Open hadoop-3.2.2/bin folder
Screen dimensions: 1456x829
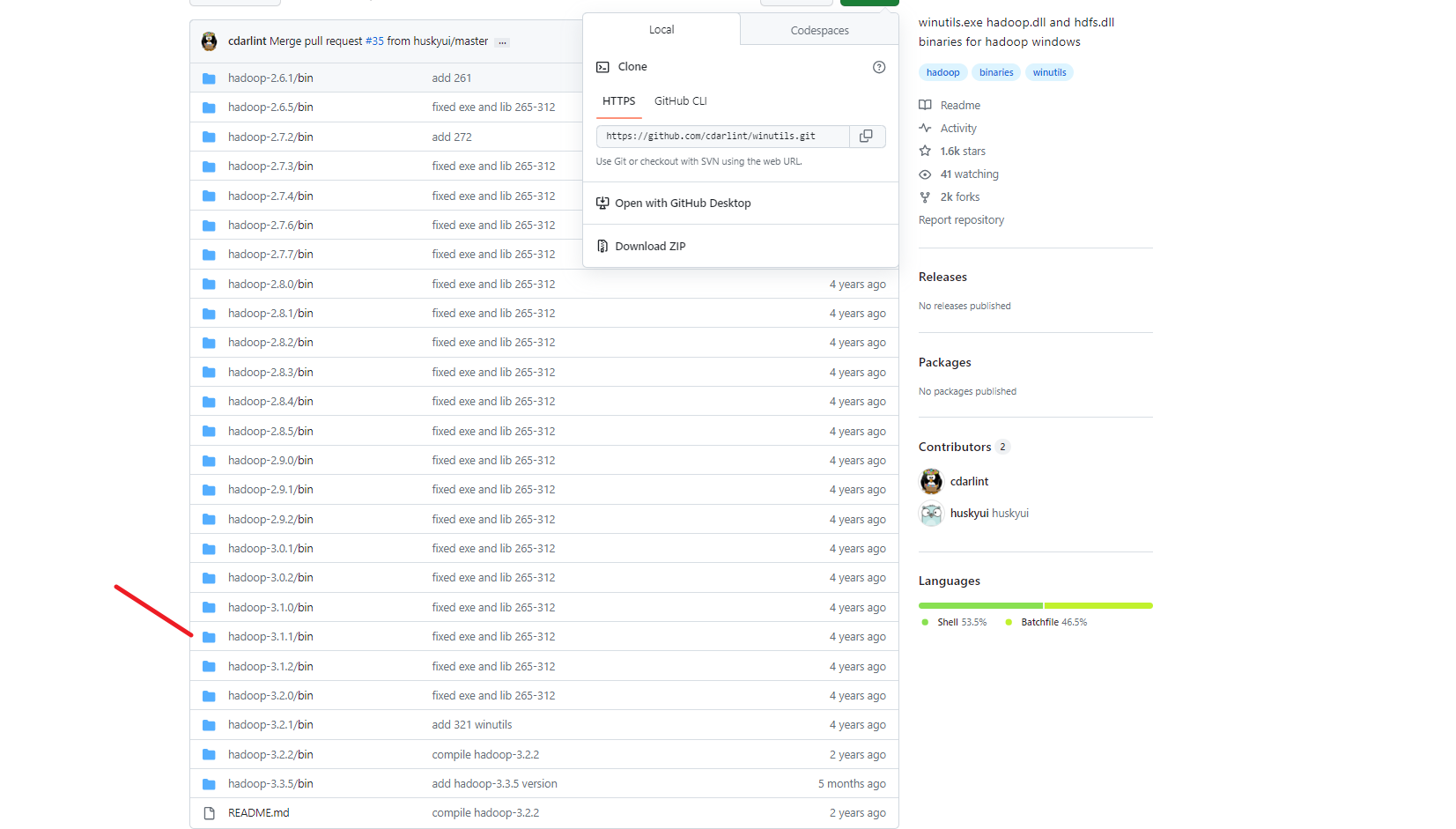coord(270,755)
